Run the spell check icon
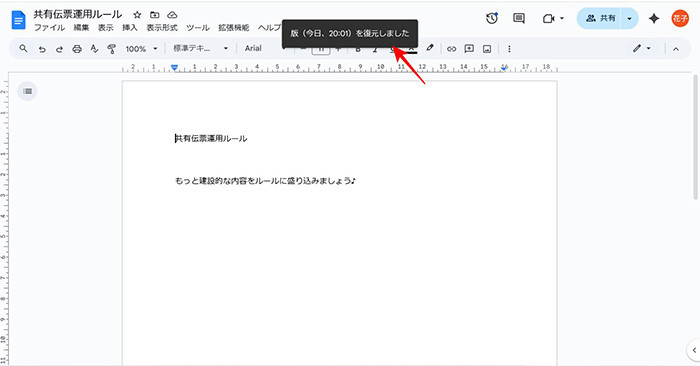 pos(94,49)
